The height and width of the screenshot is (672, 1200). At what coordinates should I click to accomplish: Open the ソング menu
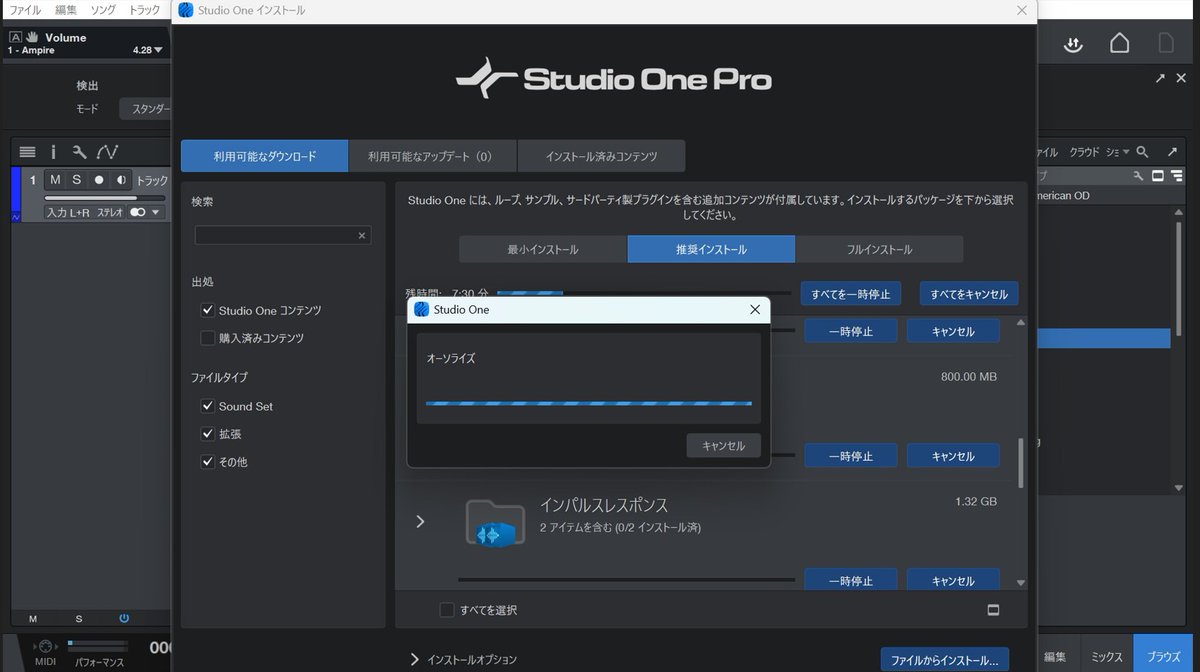click(x=103, y=10)
